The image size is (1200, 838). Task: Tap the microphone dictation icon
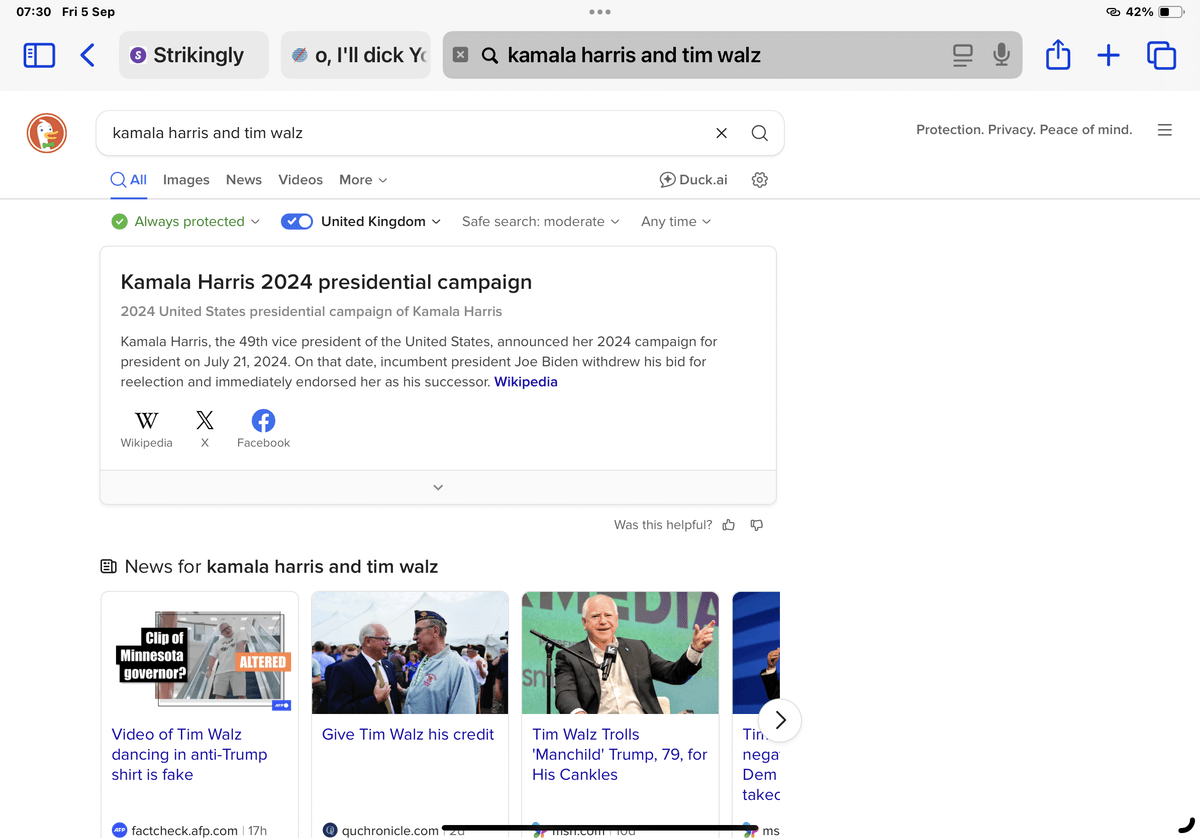pyautogui.click(x=1001, y=55)
